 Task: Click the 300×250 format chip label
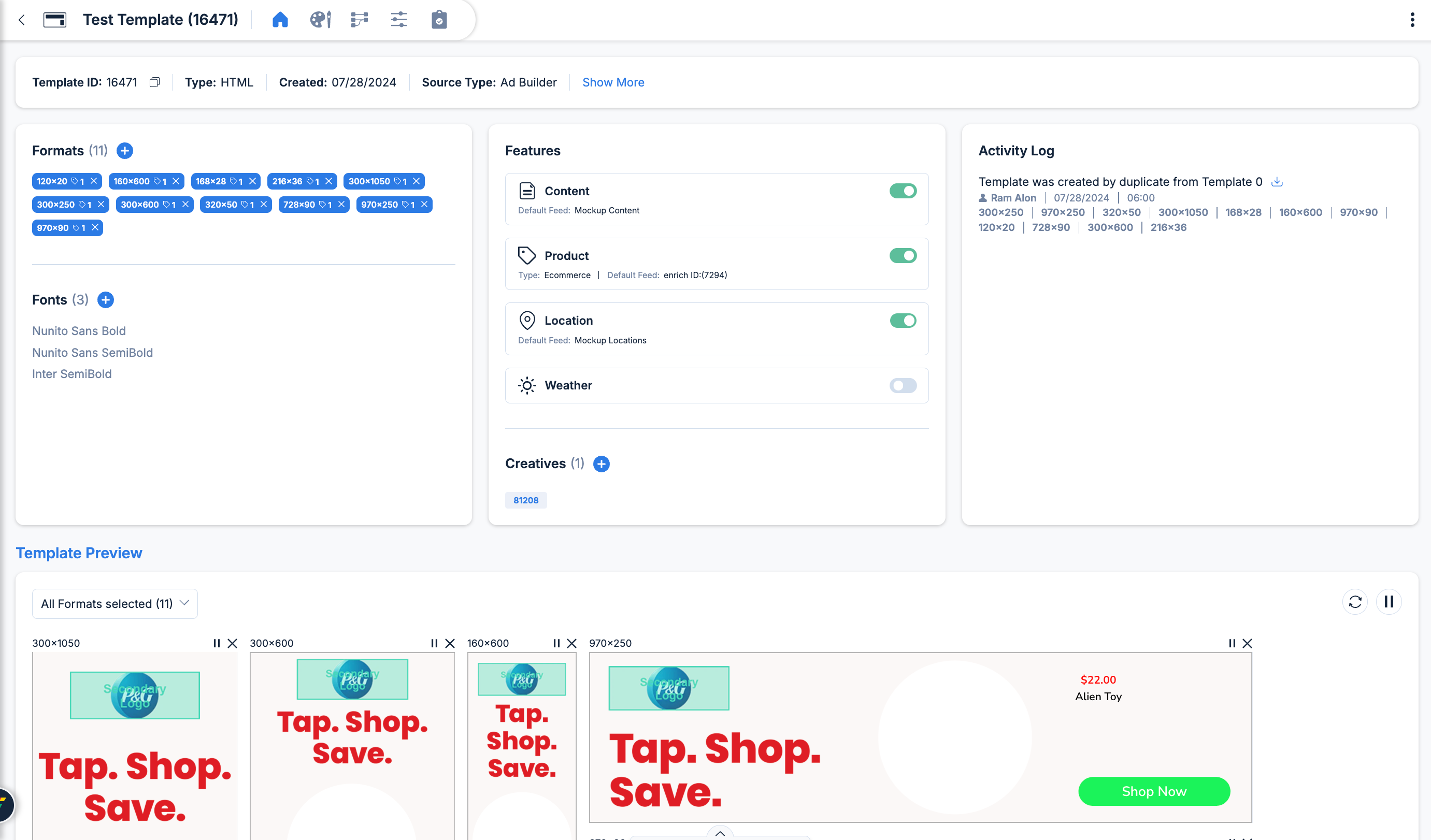55,205
